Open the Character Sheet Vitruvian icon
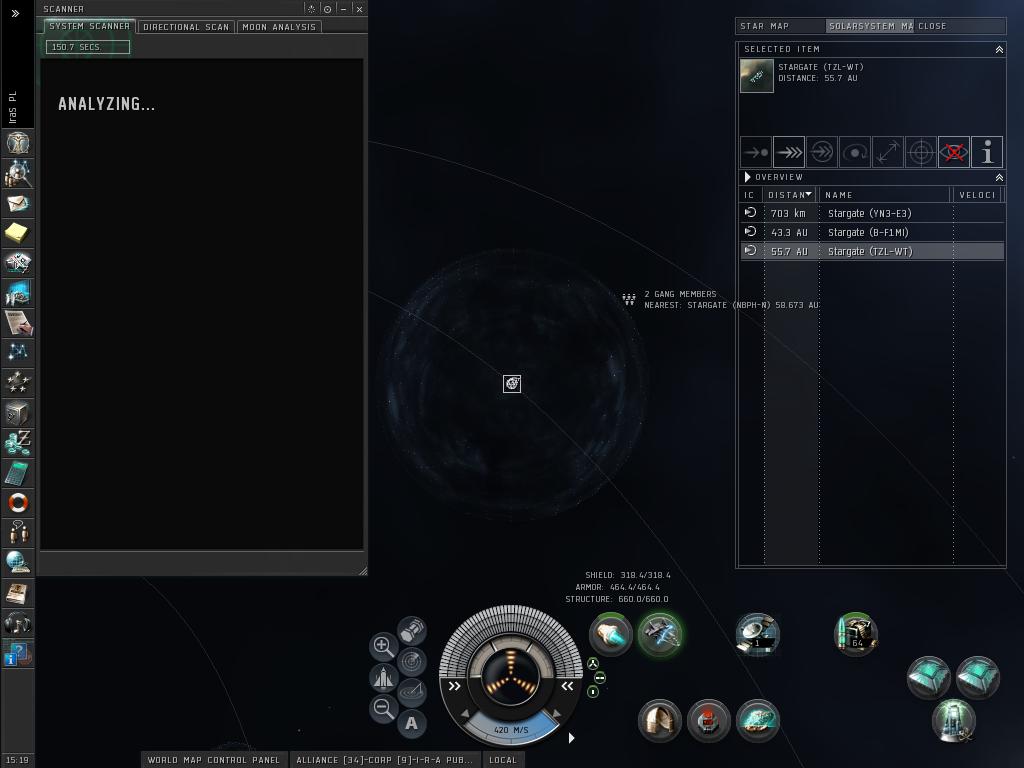Screen dimensions: 1024x768 (18, 144)
